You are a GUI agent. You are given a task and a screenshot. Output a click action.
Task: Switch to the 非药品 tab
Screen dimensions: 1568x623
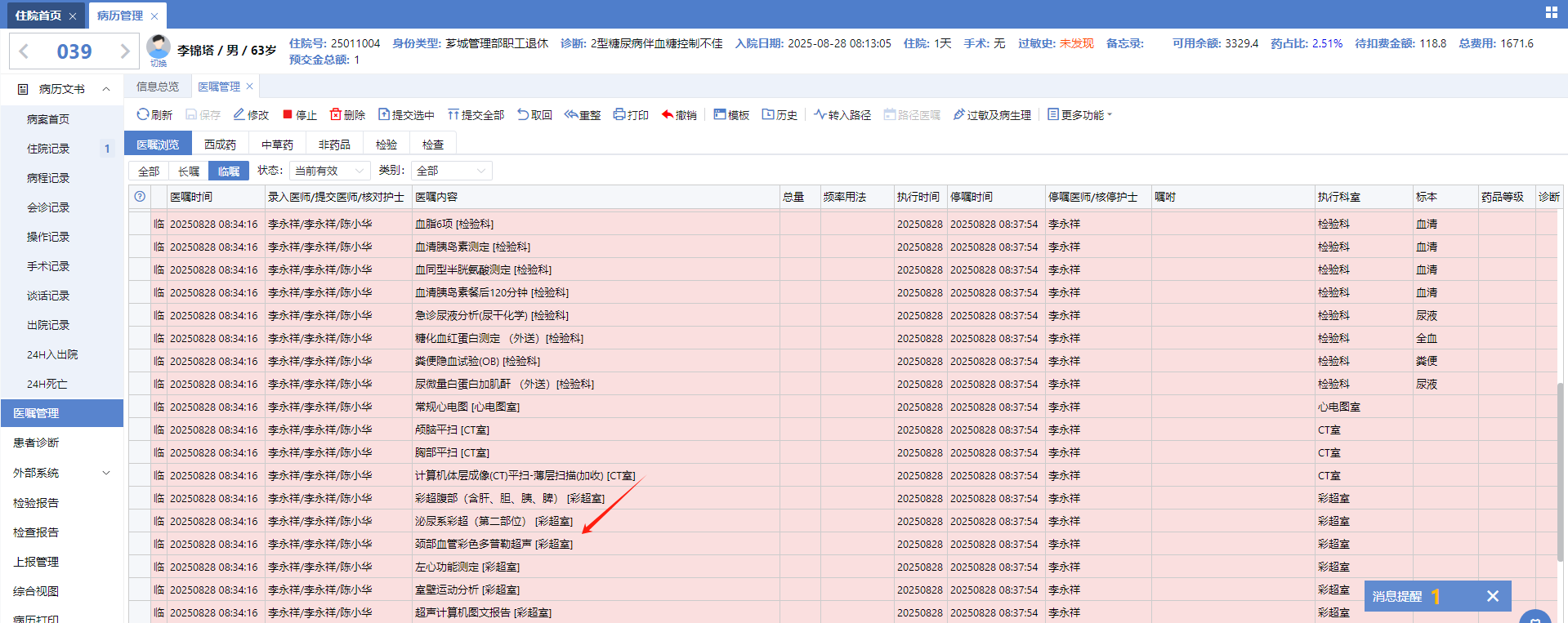pos(334,145)
